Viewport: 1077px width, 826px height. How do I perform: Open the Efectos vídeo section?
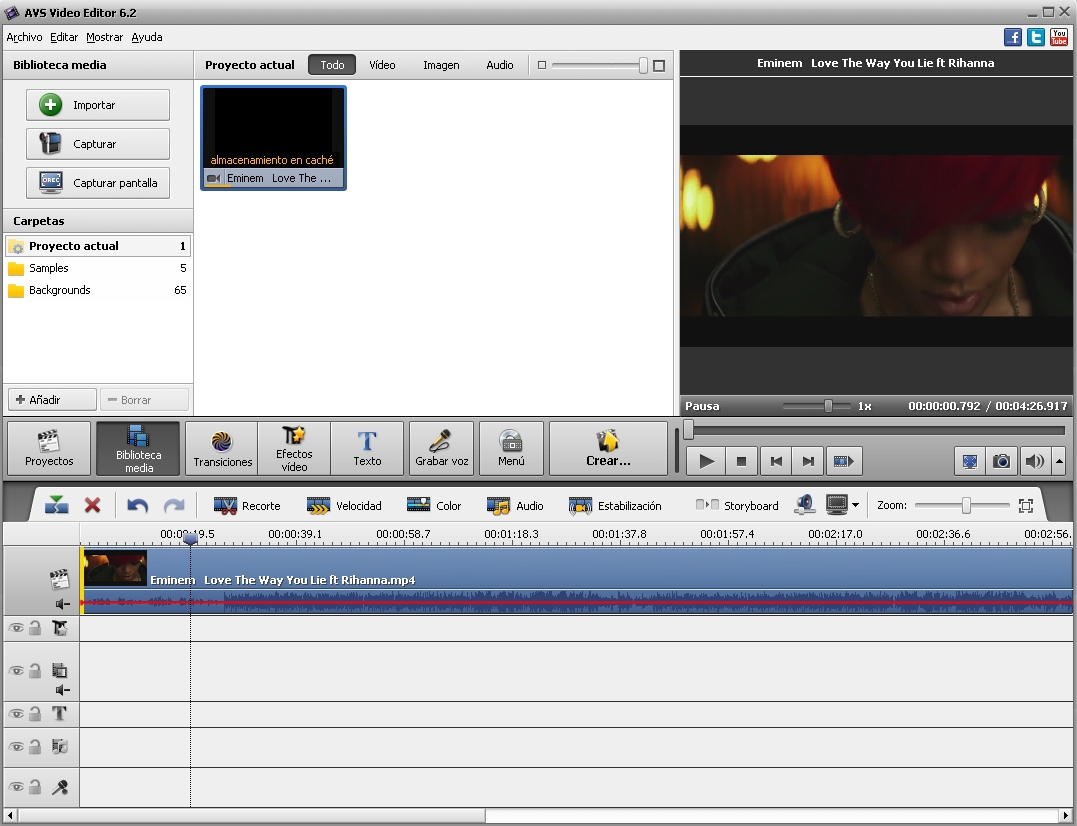tap(294, 448)
